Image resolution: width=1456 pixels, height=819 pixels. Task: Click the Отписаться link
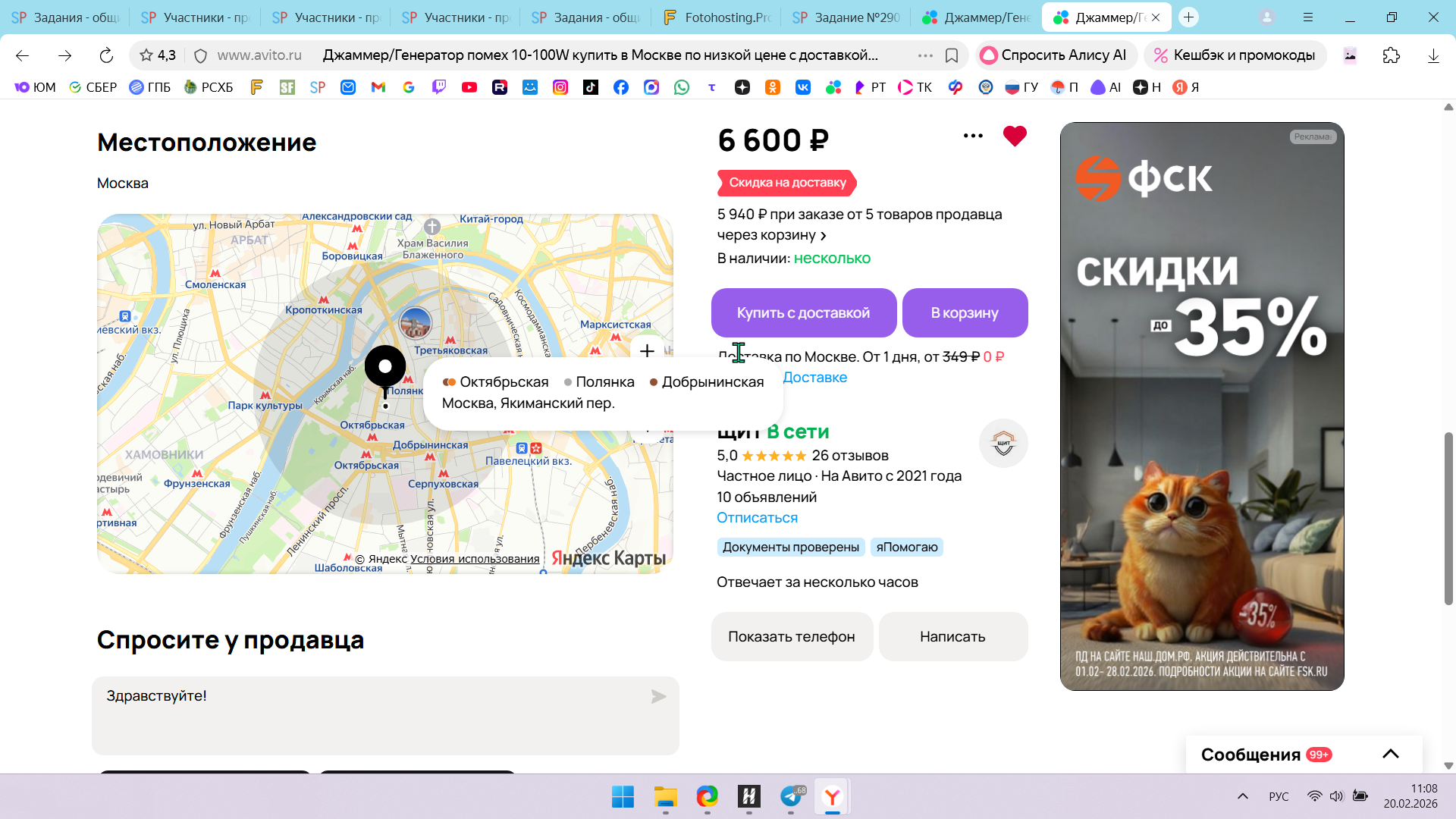(757, 518)
